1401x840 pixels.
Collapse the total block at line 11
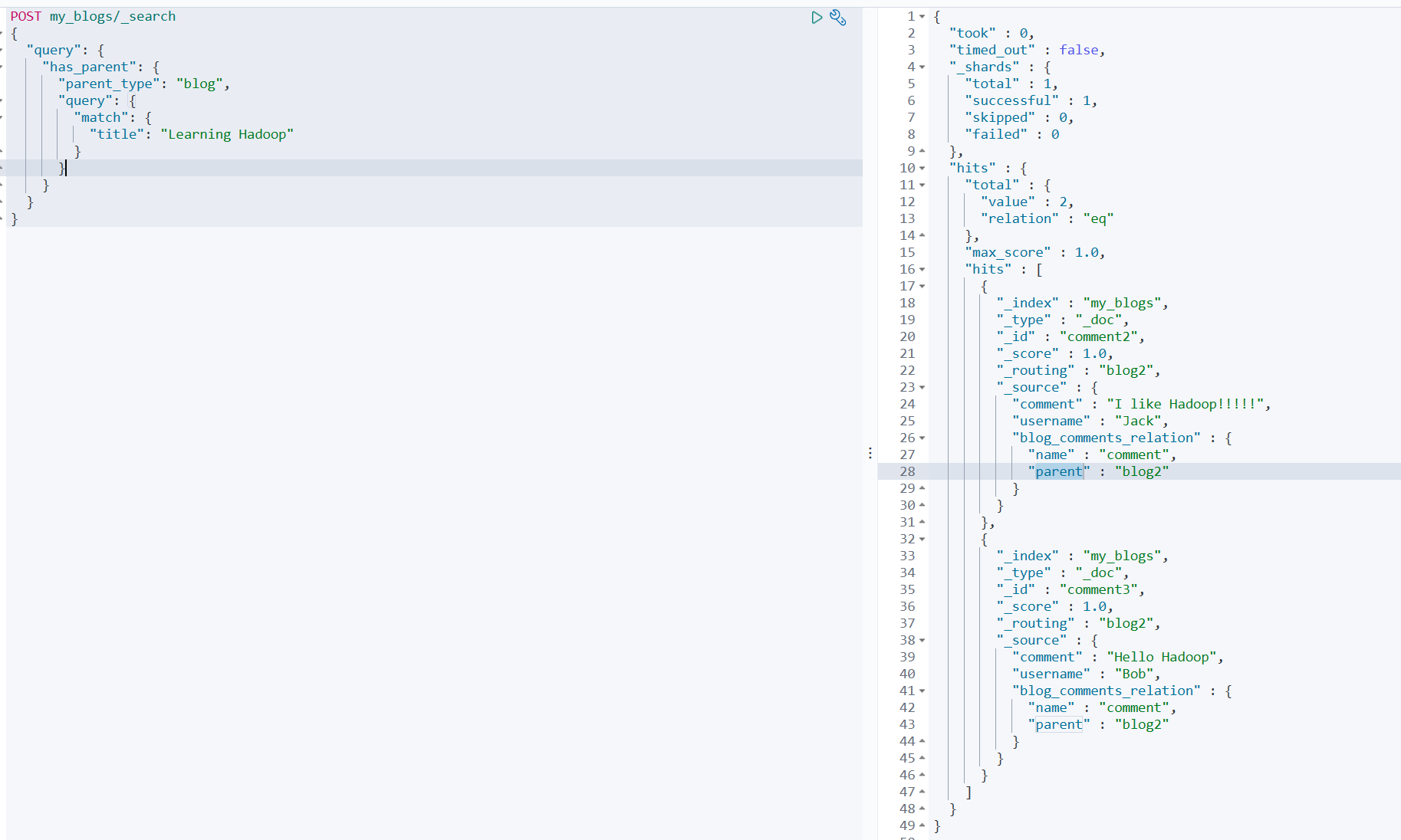pos(922,185)
